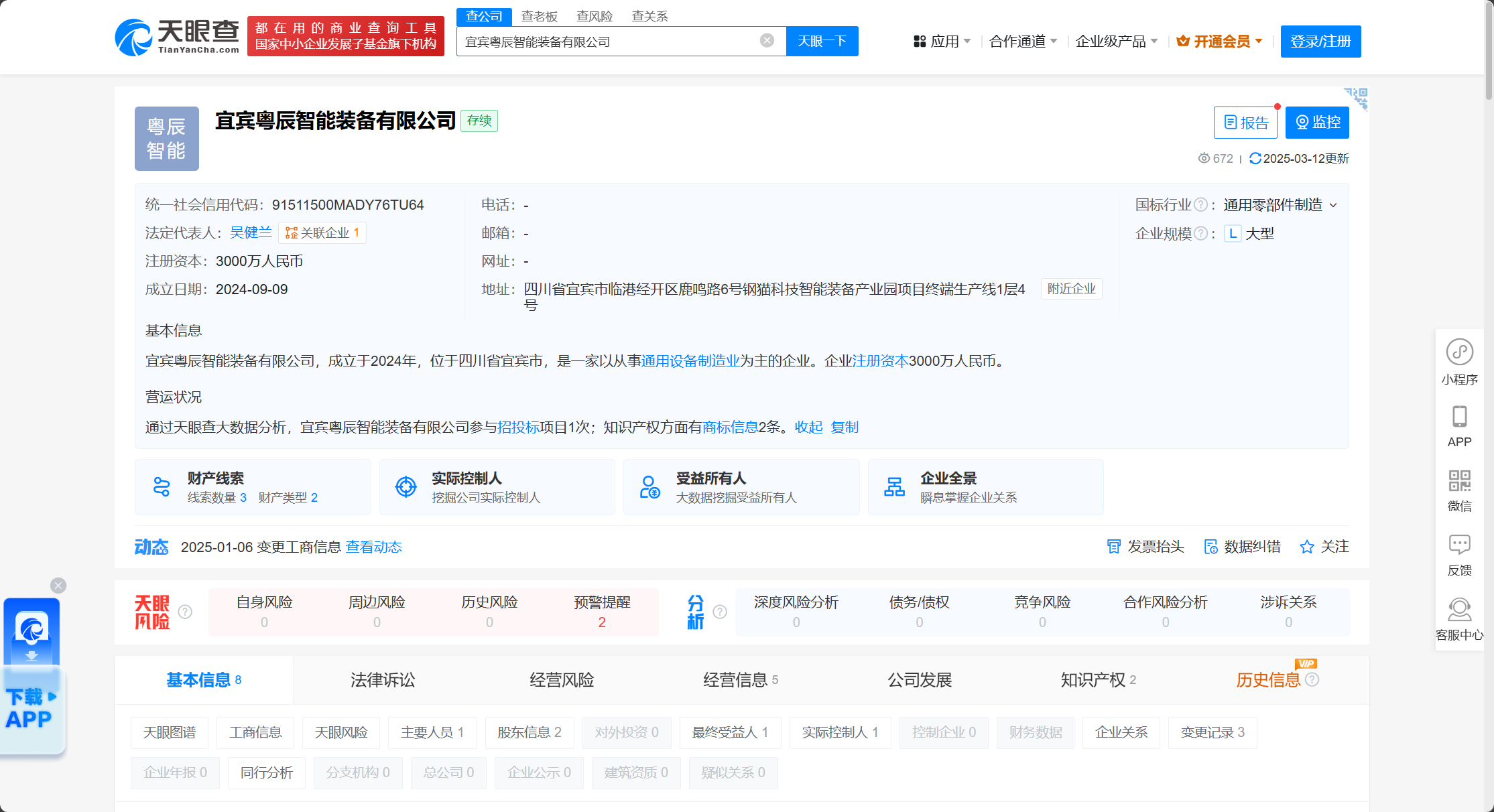1494x812 pixels.
Task: Click the 发票抬头 invoice icon link
Action: coord(1145,547)
